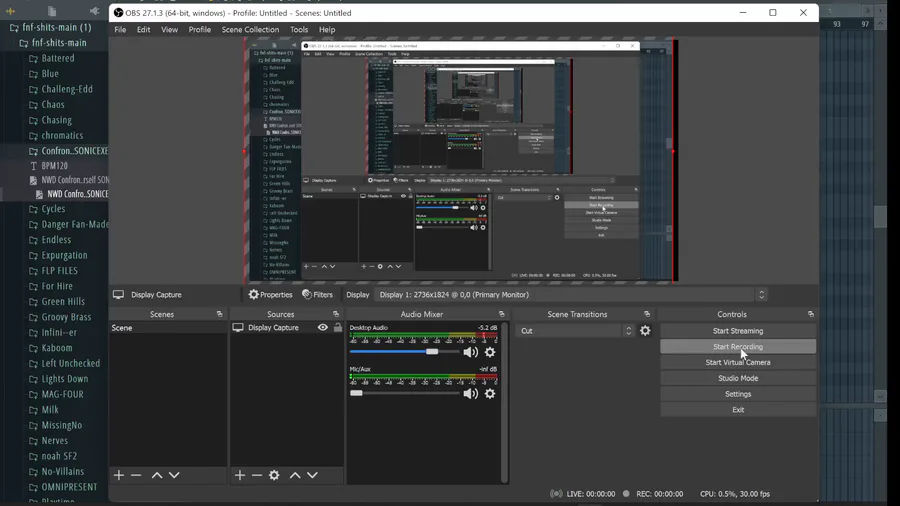Click the FL Studio browser file icon
Image resolution: width=900 pixels, height=506 pixels.
click(x=52, y=10)
